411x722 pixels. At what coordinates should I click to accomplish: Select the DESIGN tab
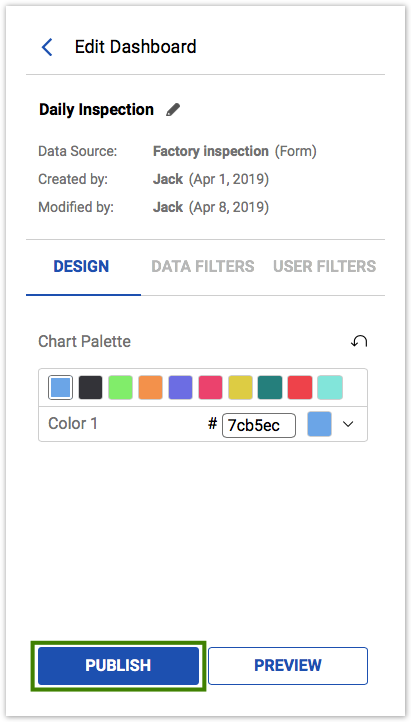tap(81, 266)
